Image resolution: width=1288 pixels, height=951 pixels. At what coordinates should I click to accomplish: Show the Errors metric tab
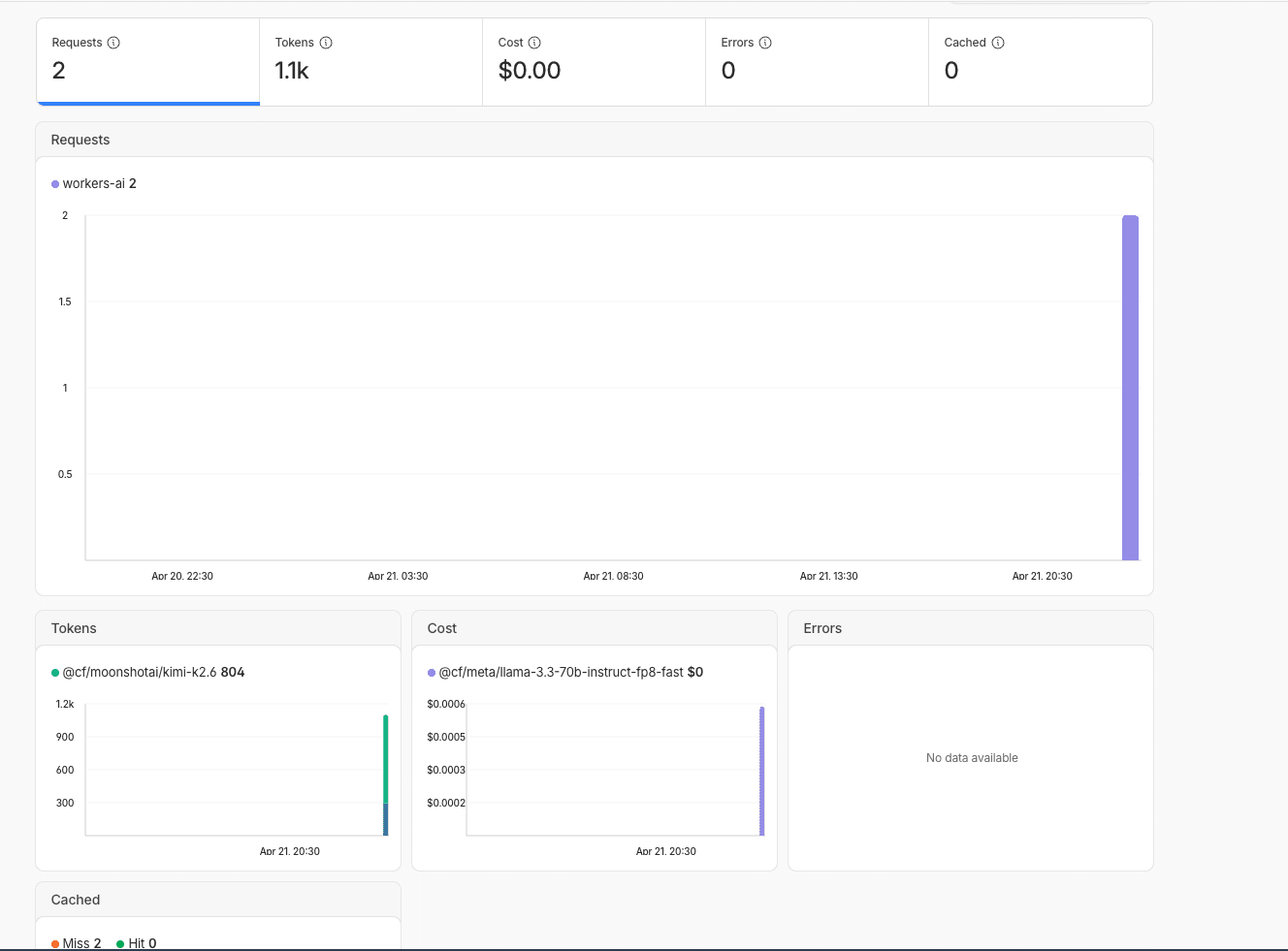click(817, 62)
